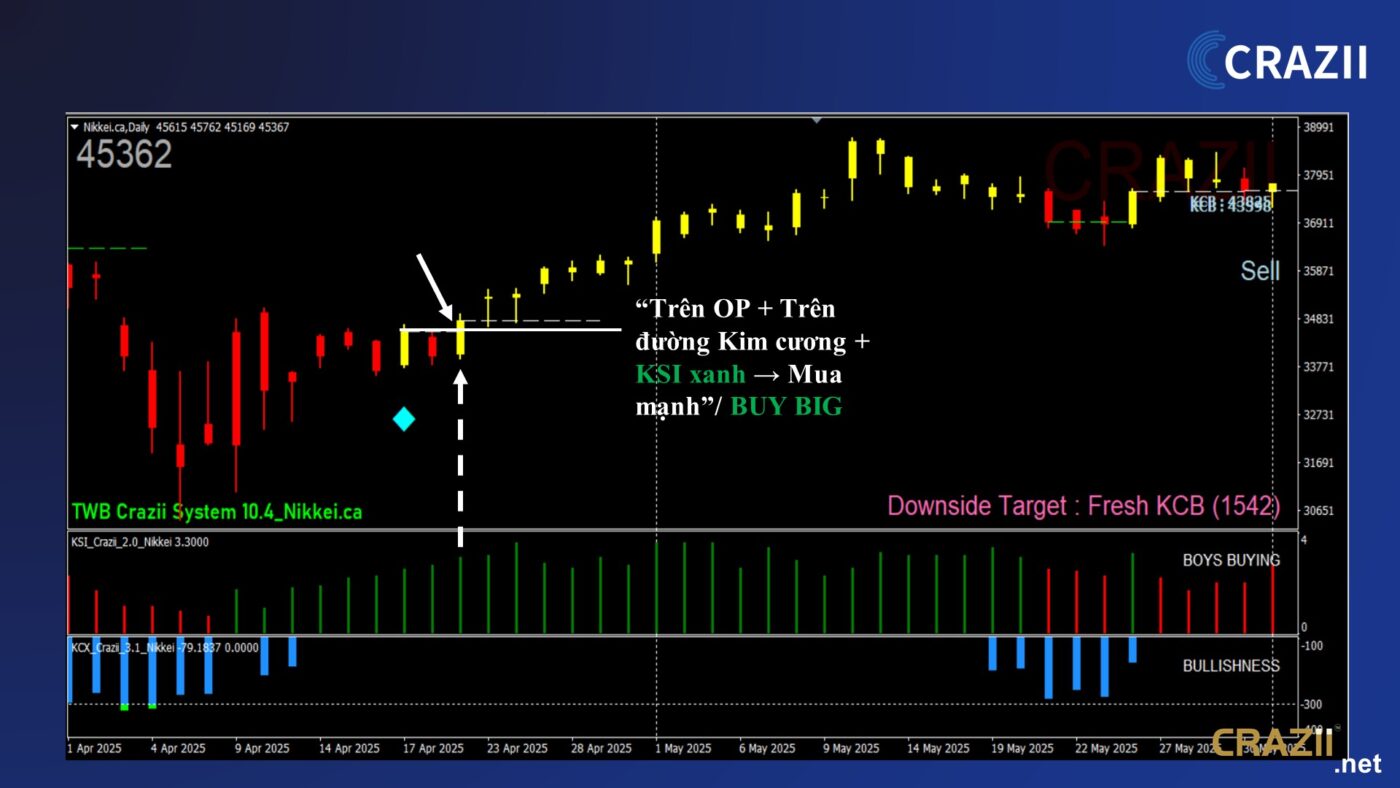Click the BULLISHNESS label
1400x788 pixels.
(x=1230, y=665)
